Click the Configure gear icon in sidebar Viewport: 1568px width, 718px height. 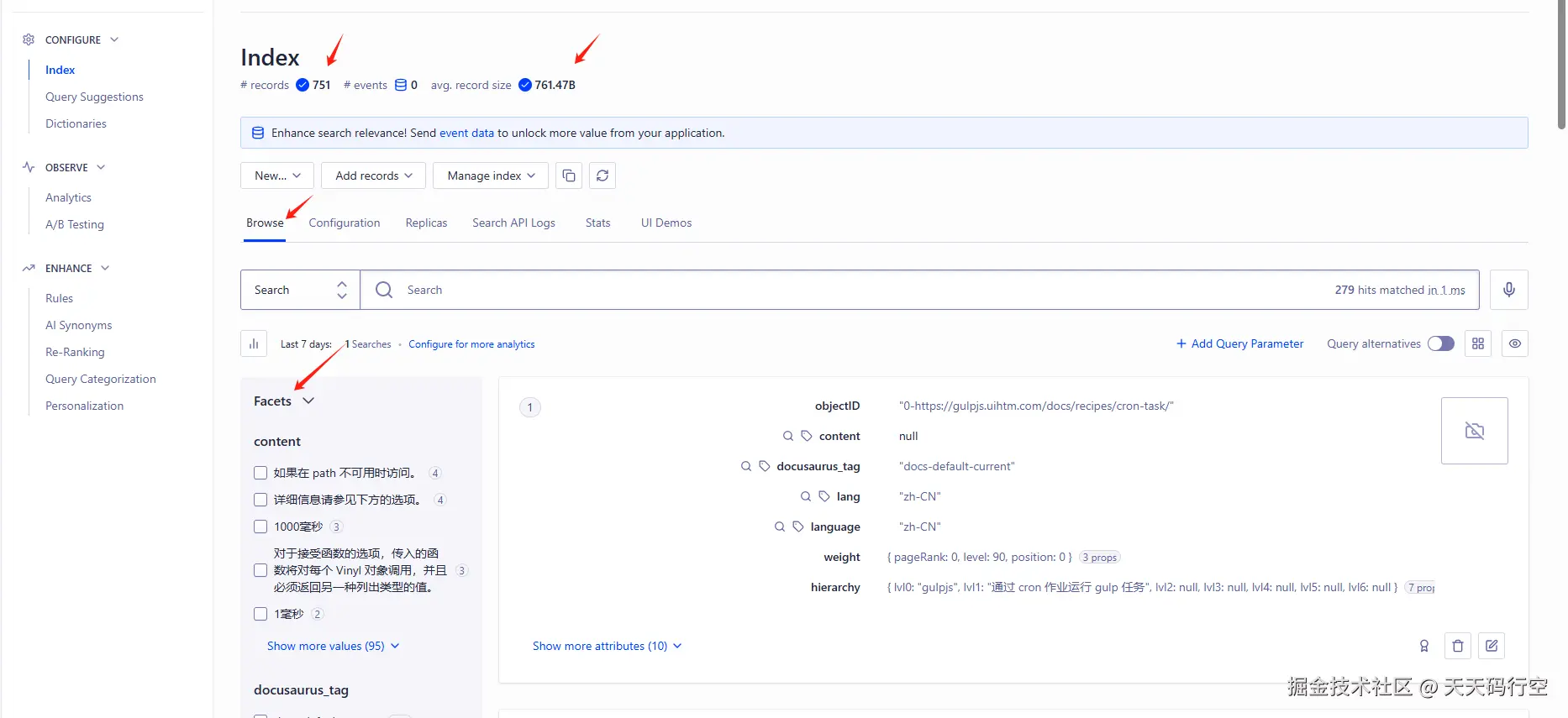(29, 39)
